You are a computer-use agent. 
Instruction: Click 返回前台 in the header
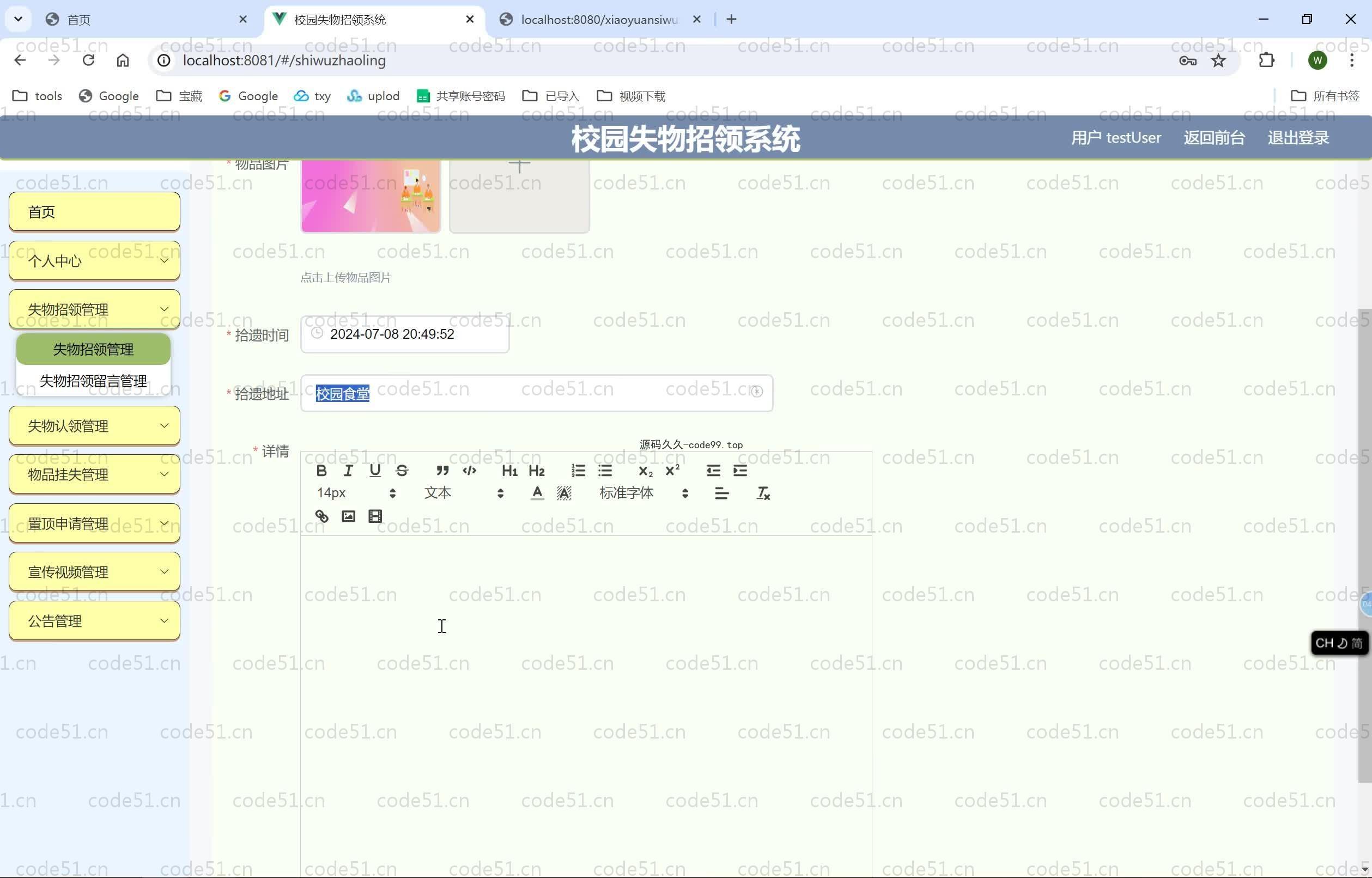coord(1214,137)
